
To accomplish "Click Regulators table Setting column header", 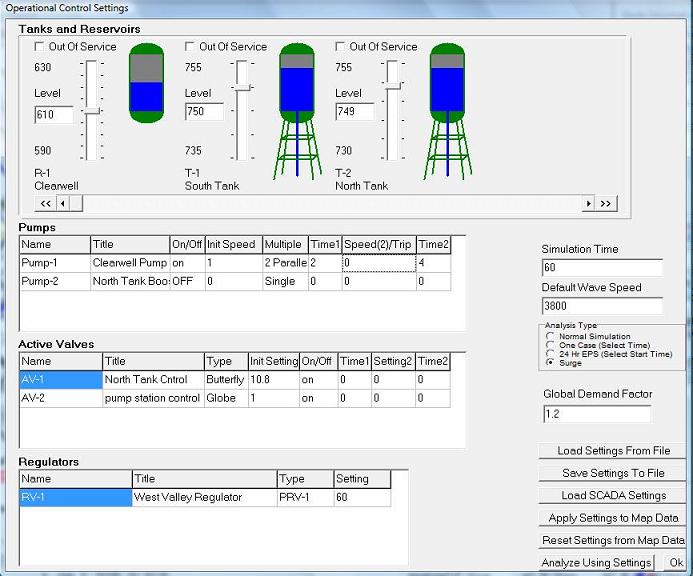I will 362,479.
